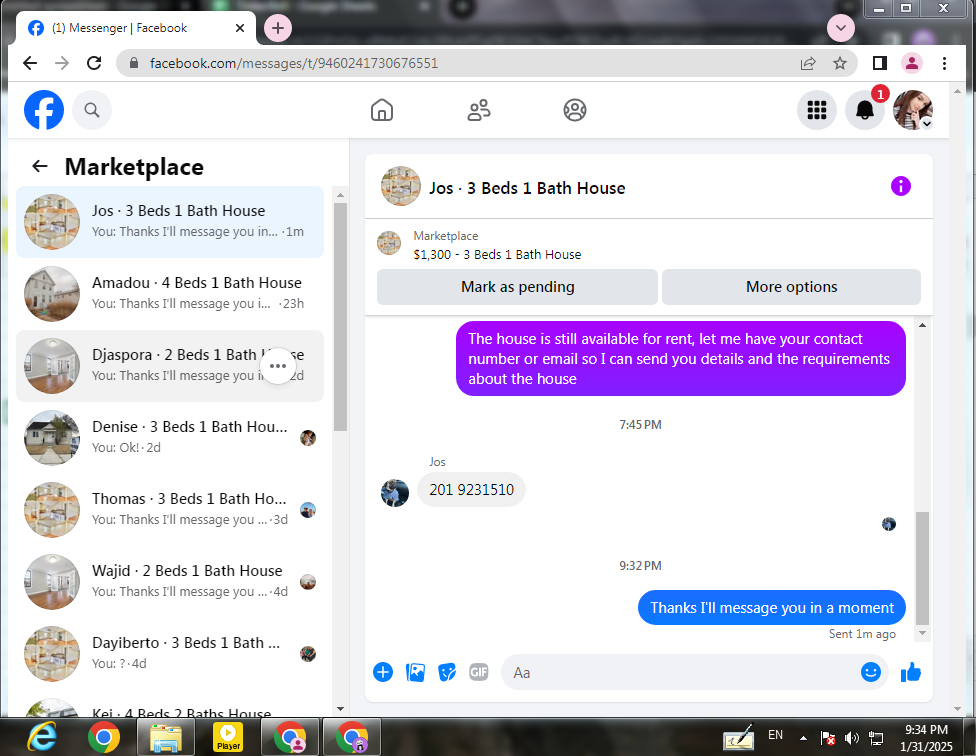Go back in browser history
The width and height of the screenshot is (976, 756).
coord(30,63)
